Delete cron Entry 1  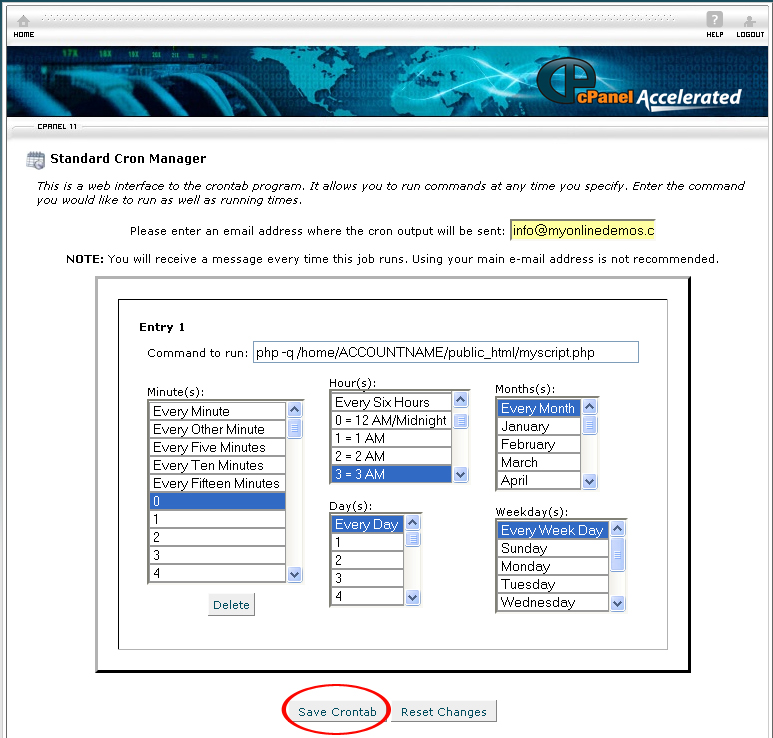click(x=231, y=604)
